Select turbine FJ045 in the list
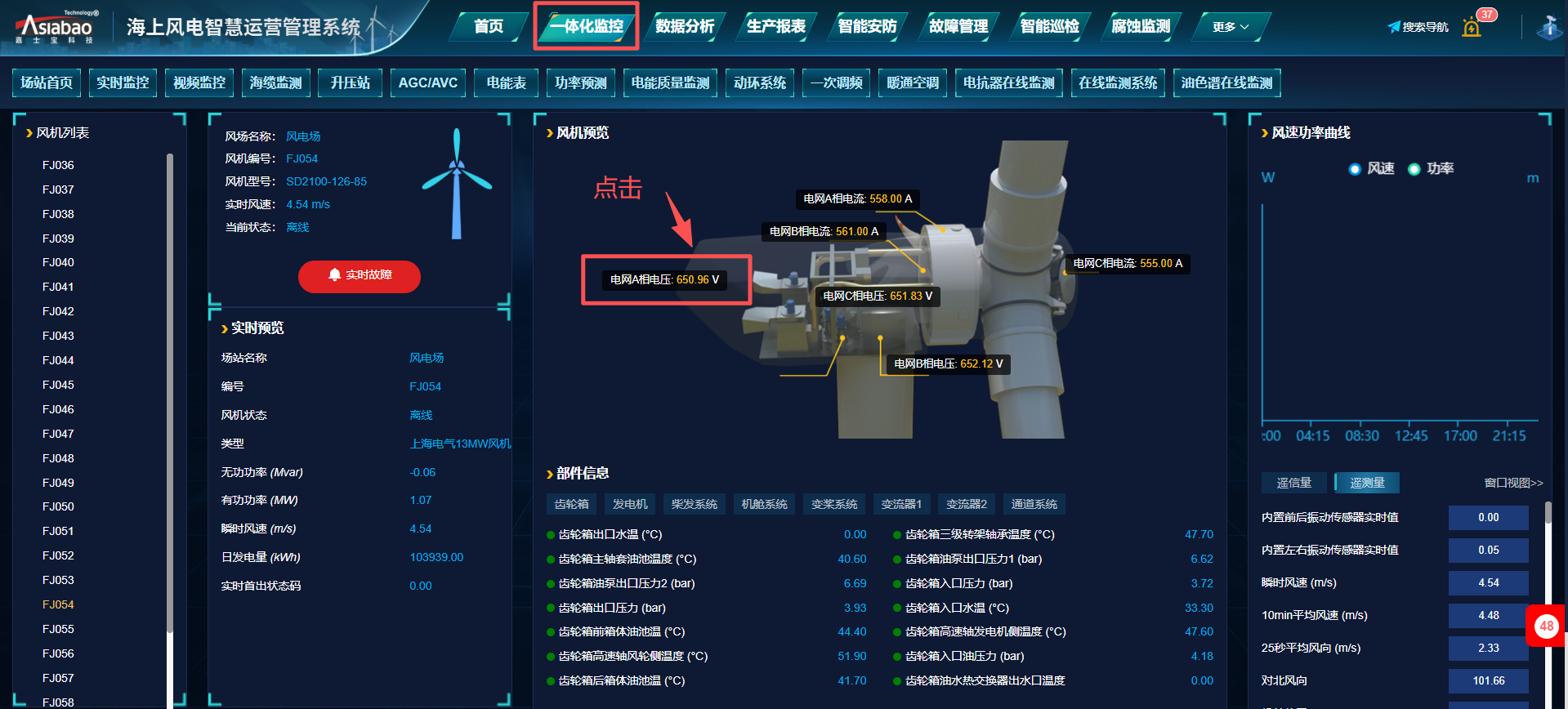The image size is (1568, 709). pyautogui.click(x=58, y=385)
